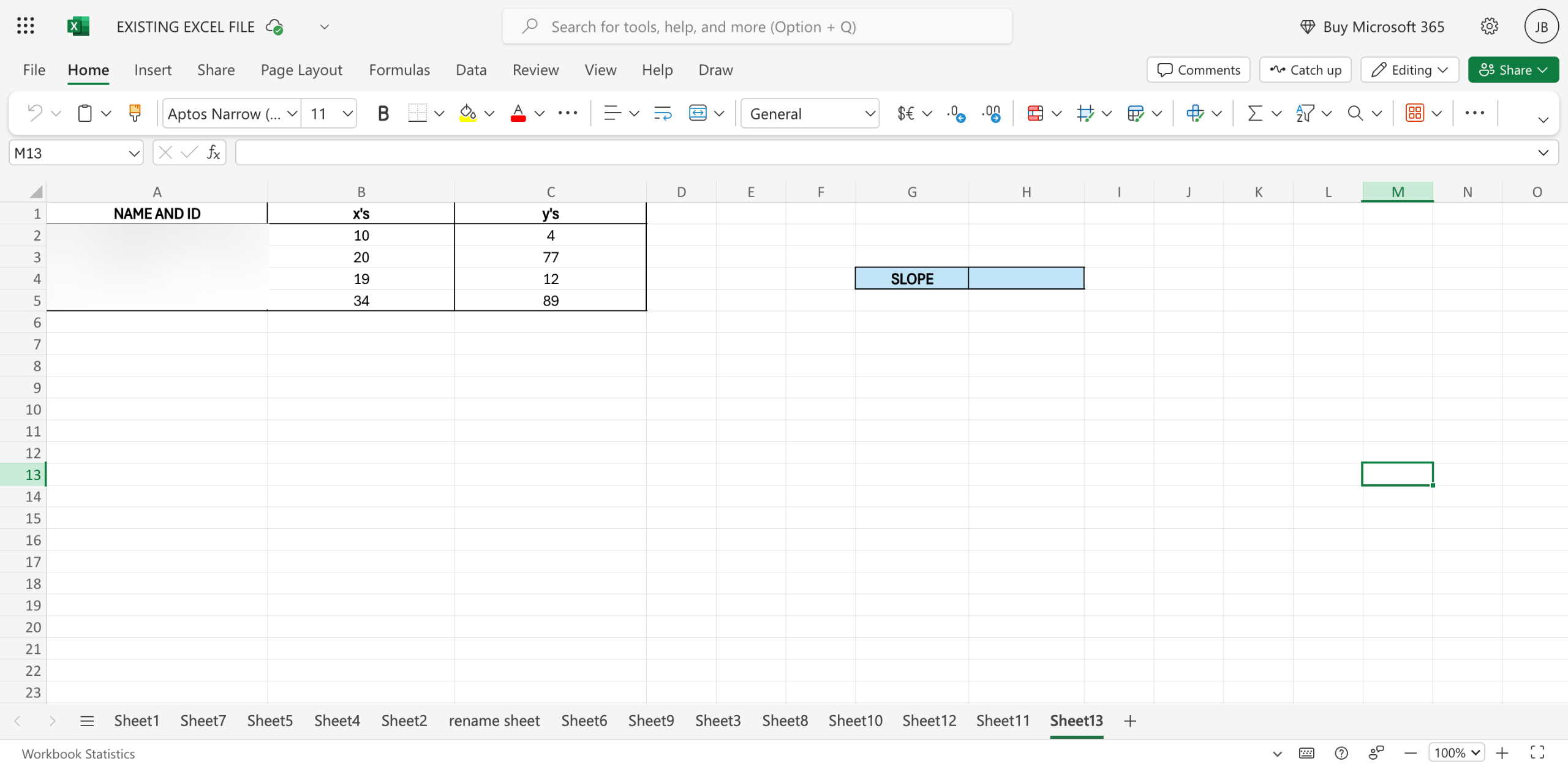Click Increase Decimal icon
1568x764 pixels.
click(x=956, y=113)
